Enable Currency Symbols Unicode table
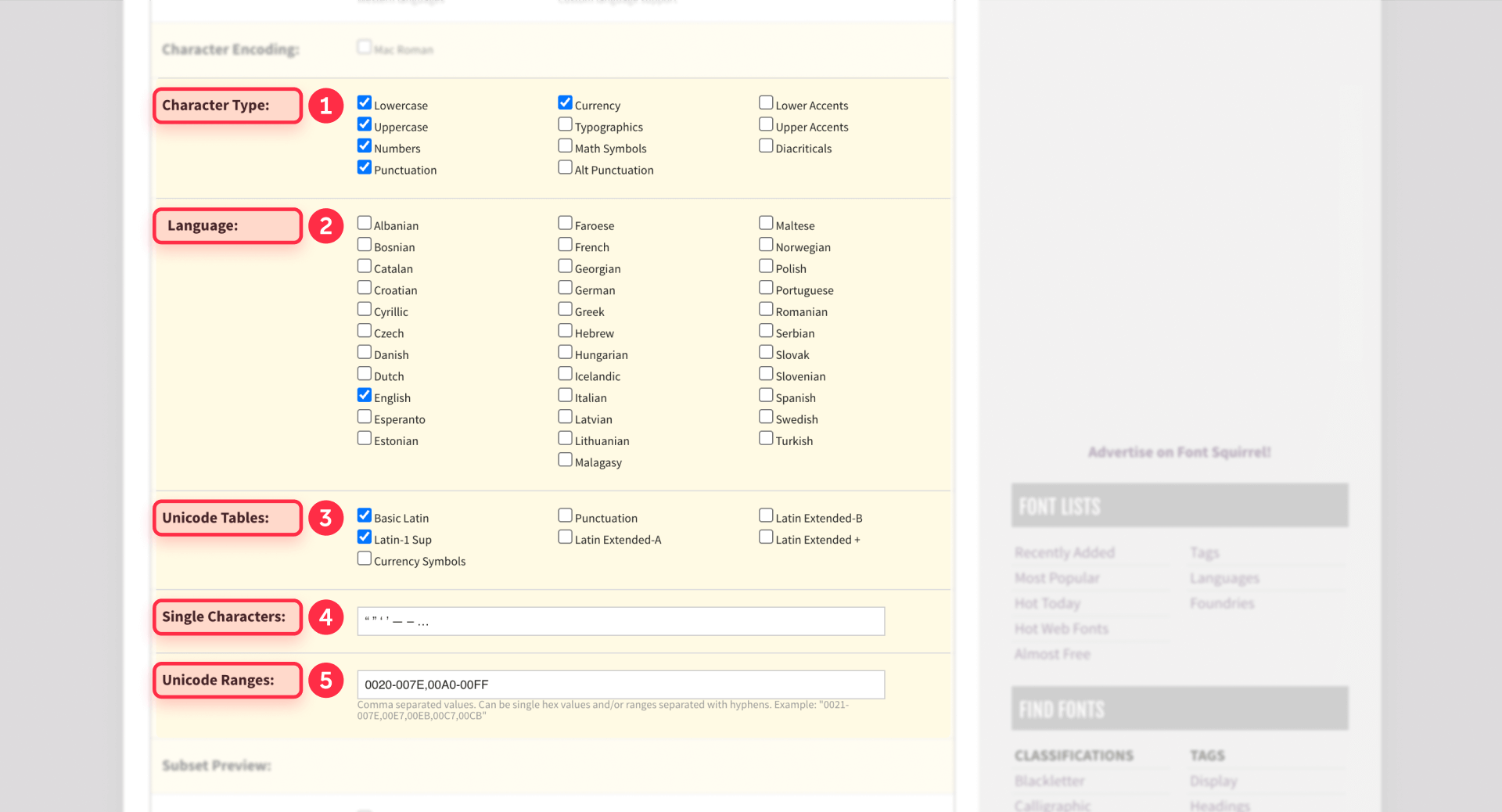Screen dimensions: 1502x812 pos(364,558)
